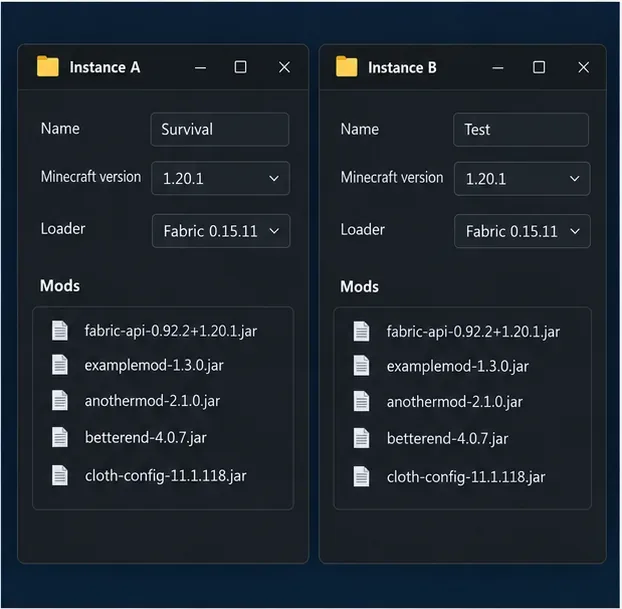Open Minecraft version dropdown in Instance A
Viewport: 622px width, 609px height.
click(221, 178)
